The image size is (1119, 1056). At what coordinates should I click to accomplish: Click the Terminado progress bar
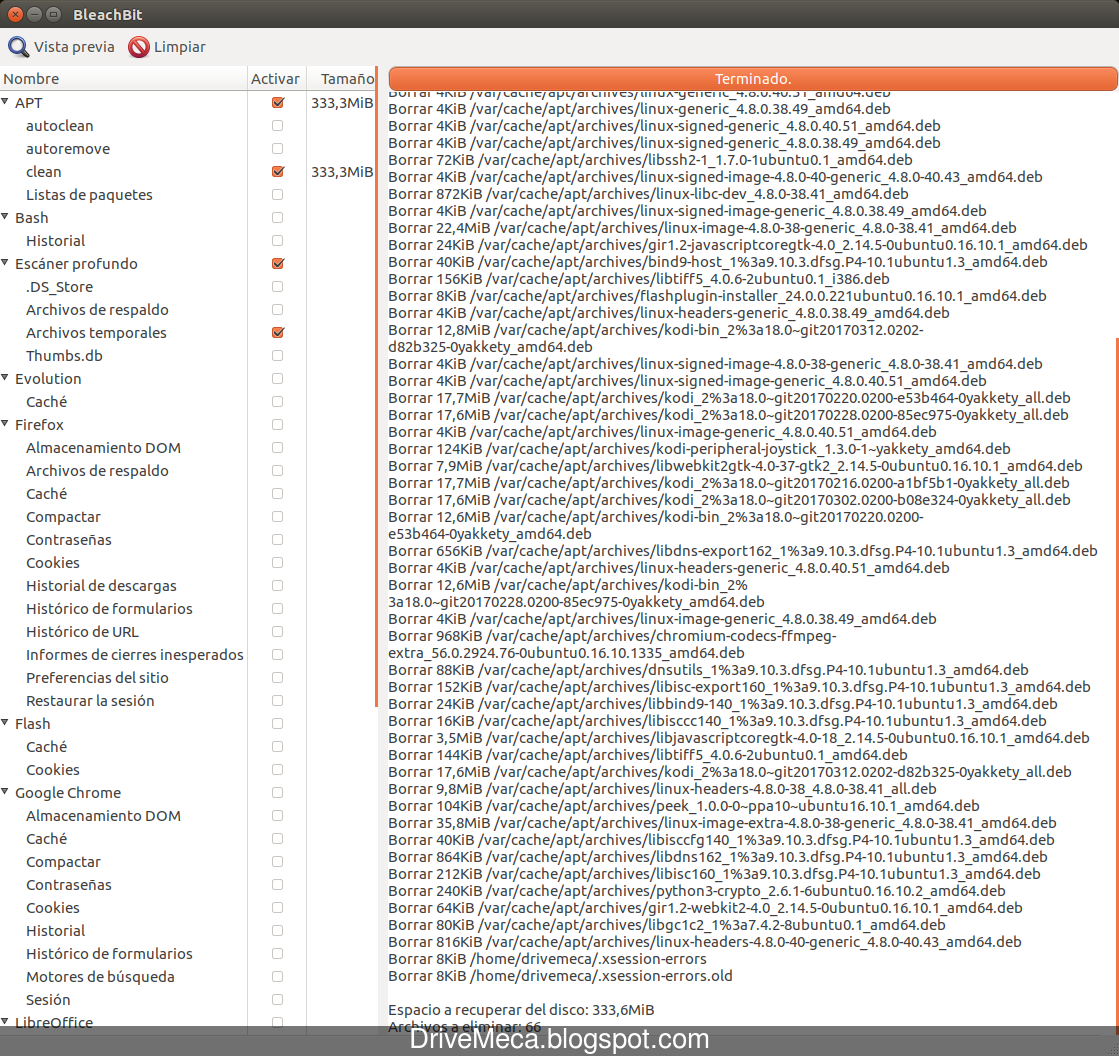750,78
